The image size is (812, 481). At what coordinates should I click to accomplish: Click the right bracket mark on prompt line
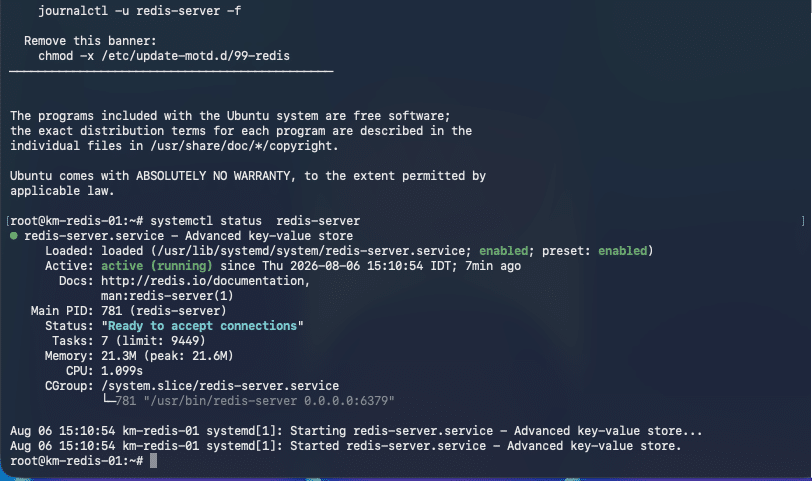click(803, 221)
